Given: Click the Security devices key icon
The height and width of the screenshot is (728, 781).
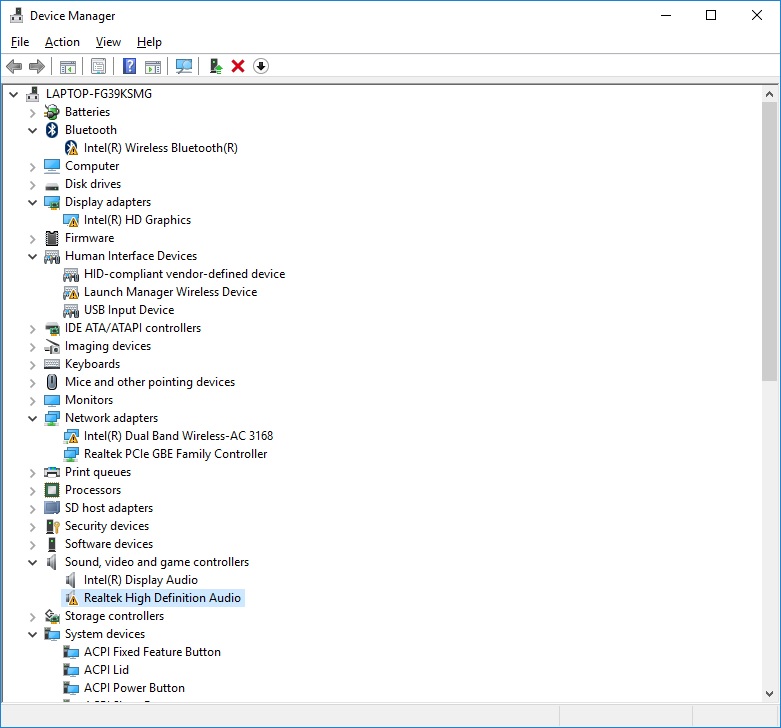Looking at the screenshot, I should pos(52,526).
